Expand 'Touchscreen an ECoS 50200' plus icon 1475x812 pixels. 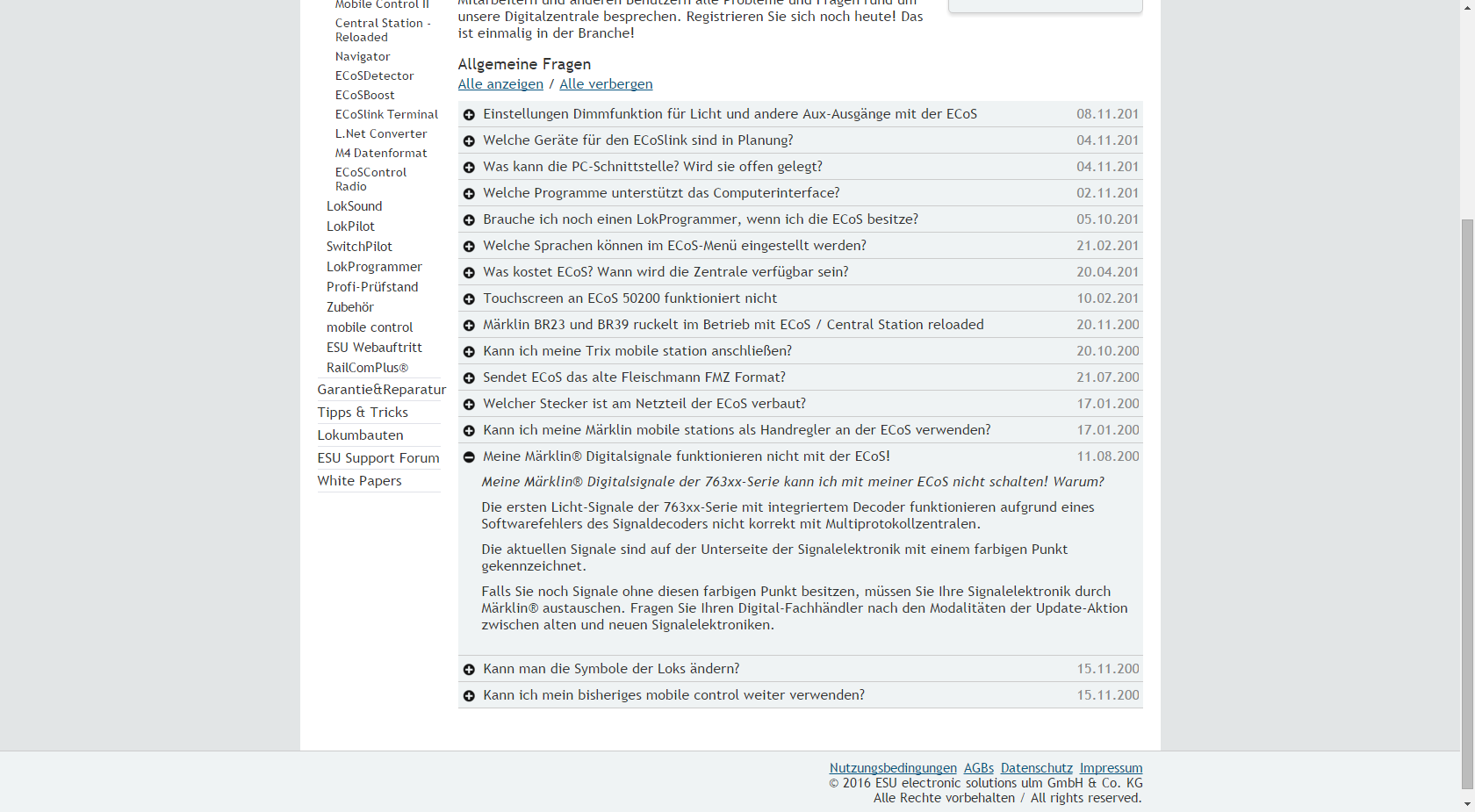tap(469, 299)
